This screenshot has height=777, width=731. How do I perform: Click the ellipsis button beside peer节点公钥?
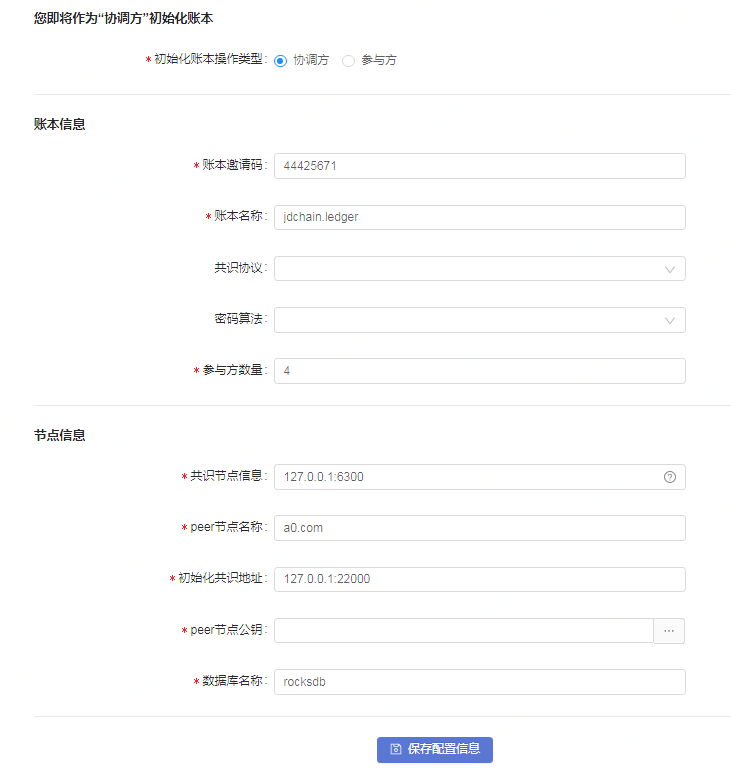pyautogui.click(x=669, y=631)
